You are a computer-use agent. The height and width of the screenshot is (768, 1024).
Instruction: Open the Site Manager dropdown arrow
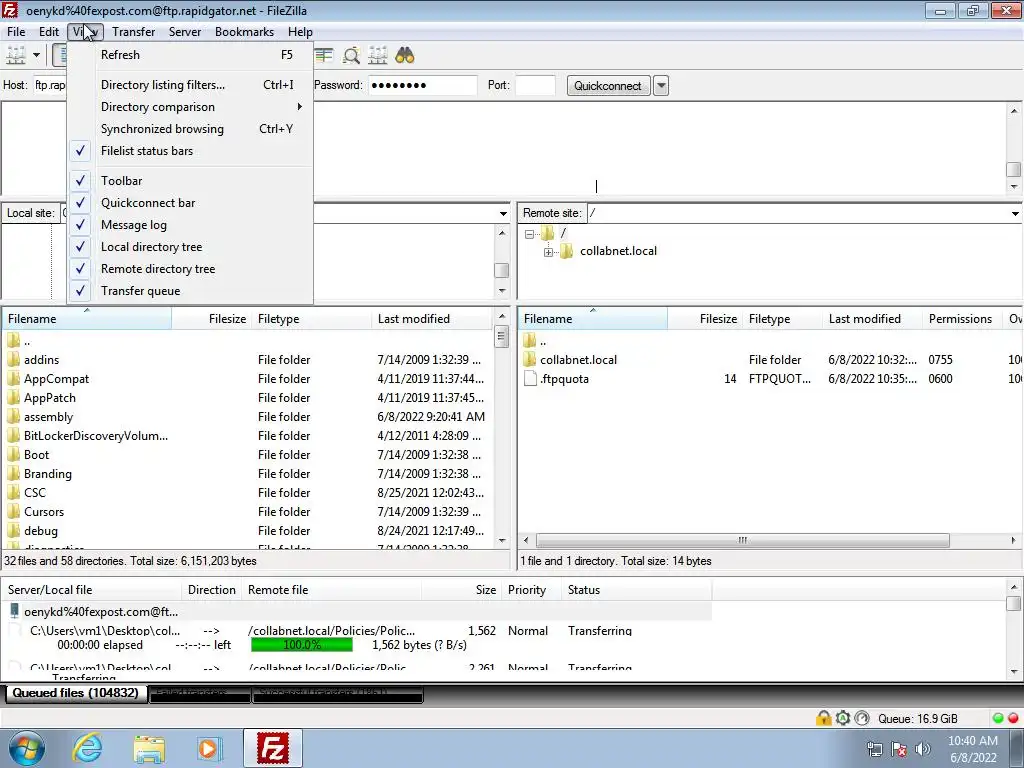pyautogui.click(x=37, y=56)
